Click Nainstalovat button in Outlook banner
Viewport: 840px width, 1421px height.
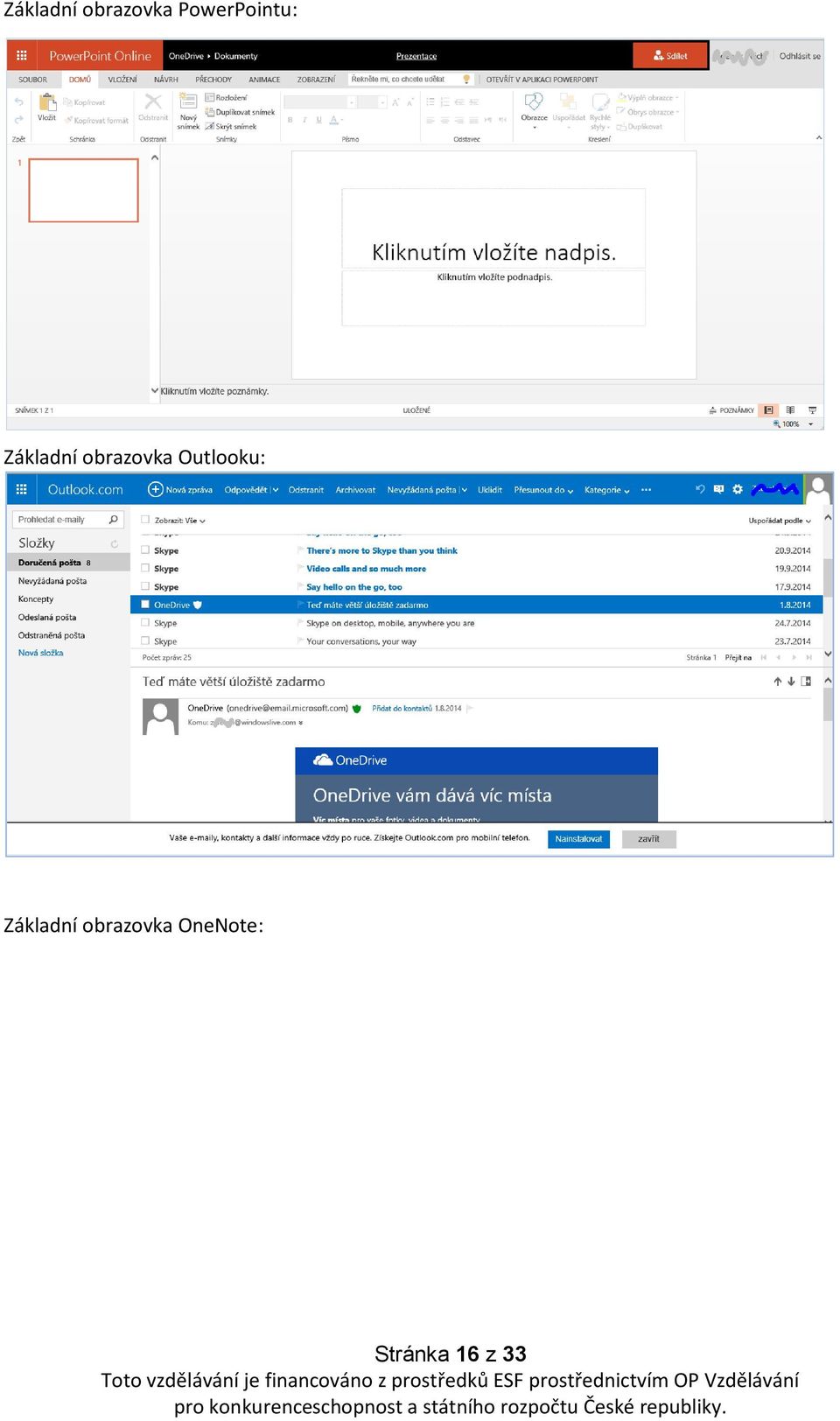point(579,839)
